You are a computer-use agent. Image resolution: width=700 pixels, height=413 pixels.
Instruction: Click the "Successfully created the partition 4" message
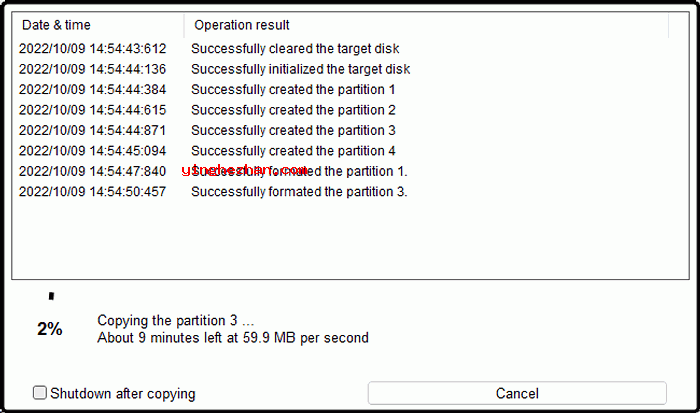pyautogui.click(x=293, y=151)
